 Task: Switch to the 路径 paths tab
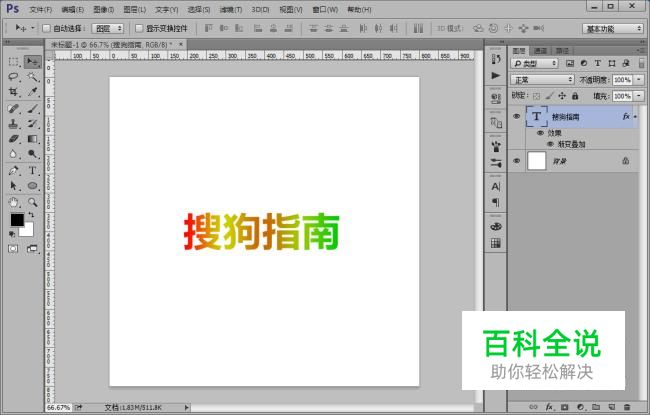[x=562, y=51]
